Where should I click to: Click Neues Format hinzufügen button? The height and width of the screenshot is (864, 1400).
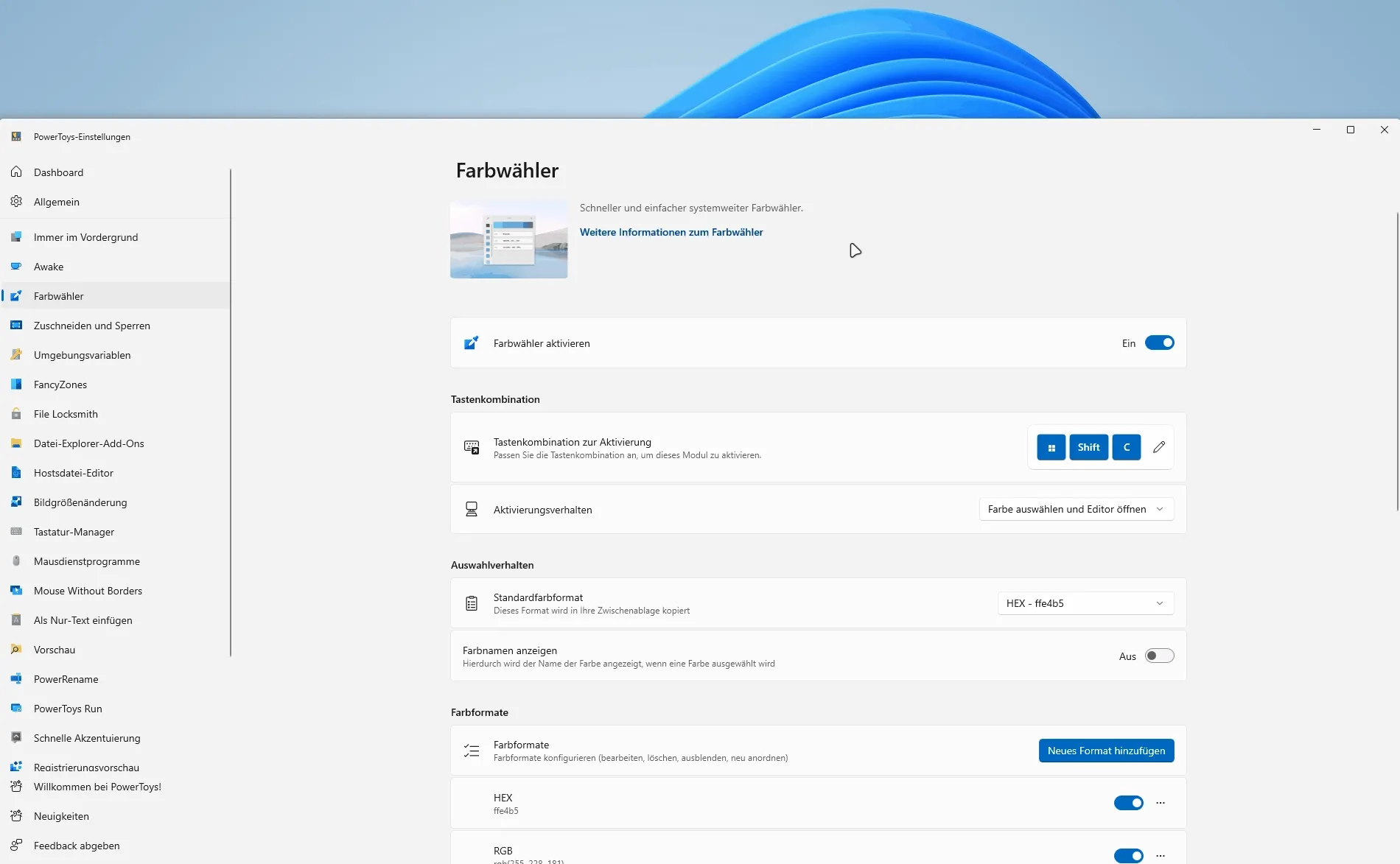coord(1106,751)
